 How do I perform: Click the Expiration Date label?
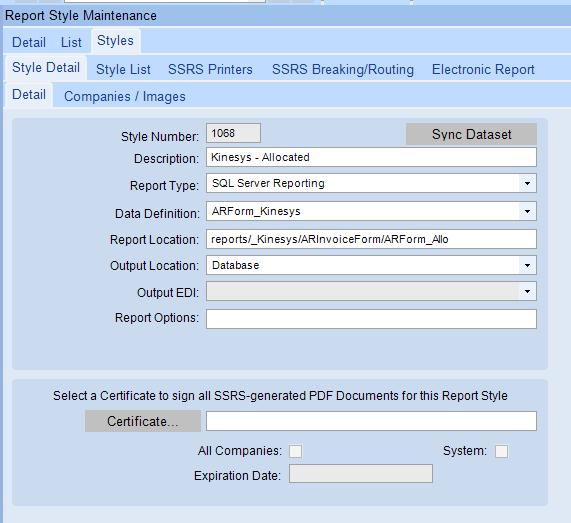[x=237, y=476]
